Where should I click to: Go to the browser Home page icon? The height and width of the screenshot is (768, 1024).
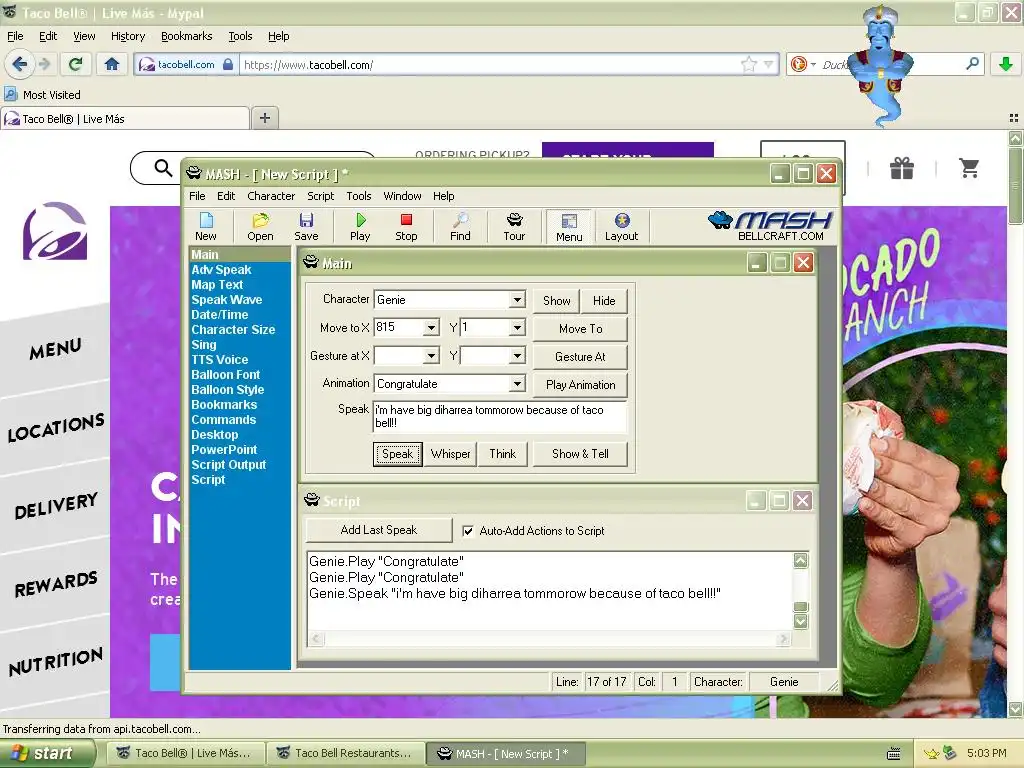[x=112, y=64]
